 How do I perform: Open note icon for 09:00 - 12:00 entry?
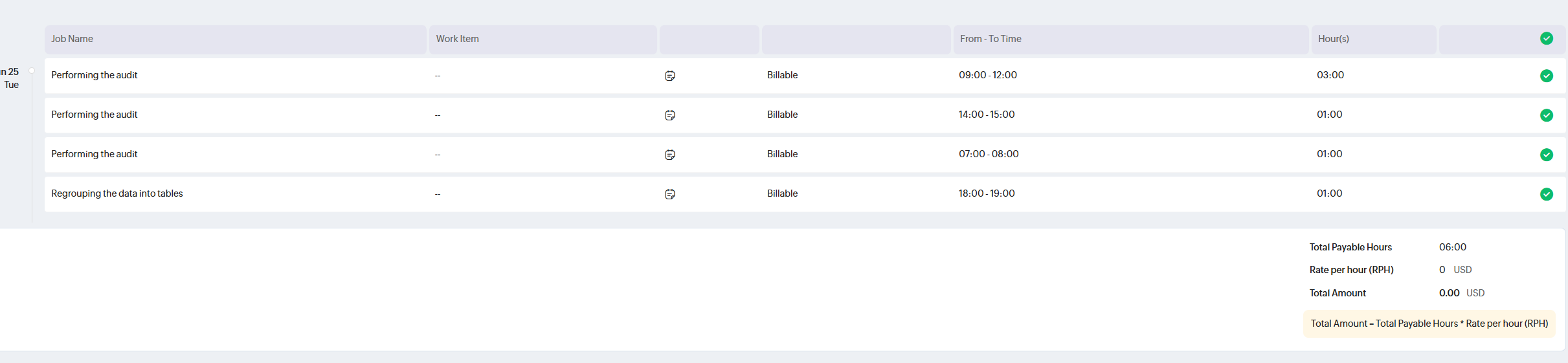pos(670,76)
